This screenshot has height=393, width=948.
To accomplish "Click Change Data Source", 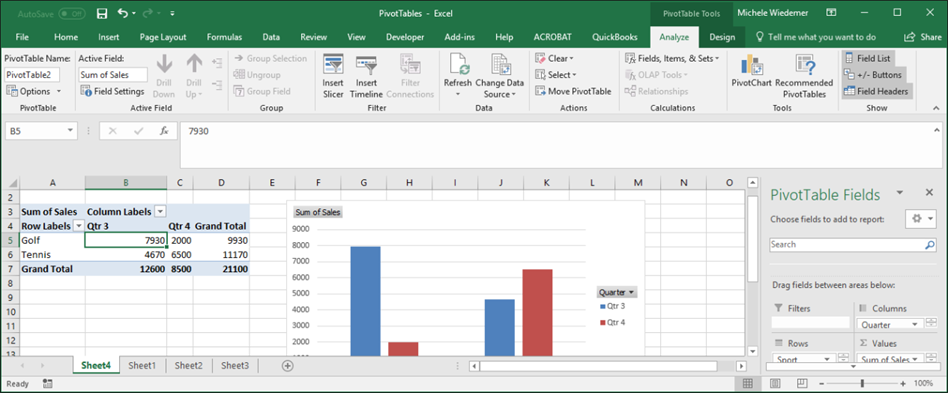I will [499, 77].
